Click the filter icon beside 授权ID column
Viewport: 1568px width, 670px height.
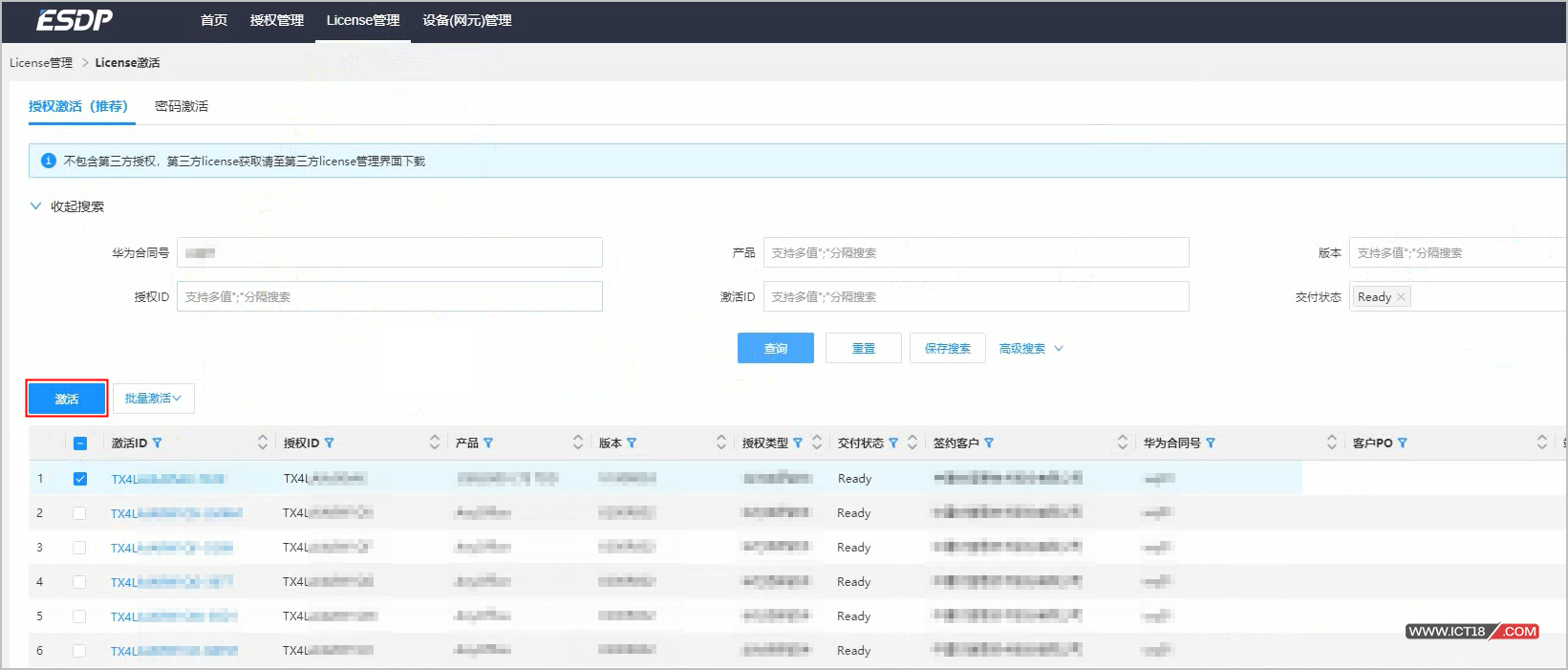(x=330, y=443)
